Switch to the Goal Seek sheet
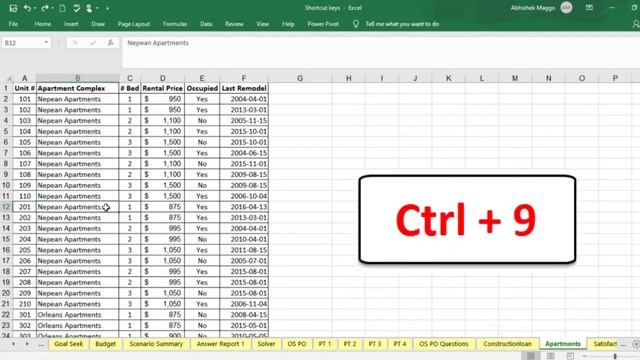The width and height of the screenshot is (640, 360). 69,344
